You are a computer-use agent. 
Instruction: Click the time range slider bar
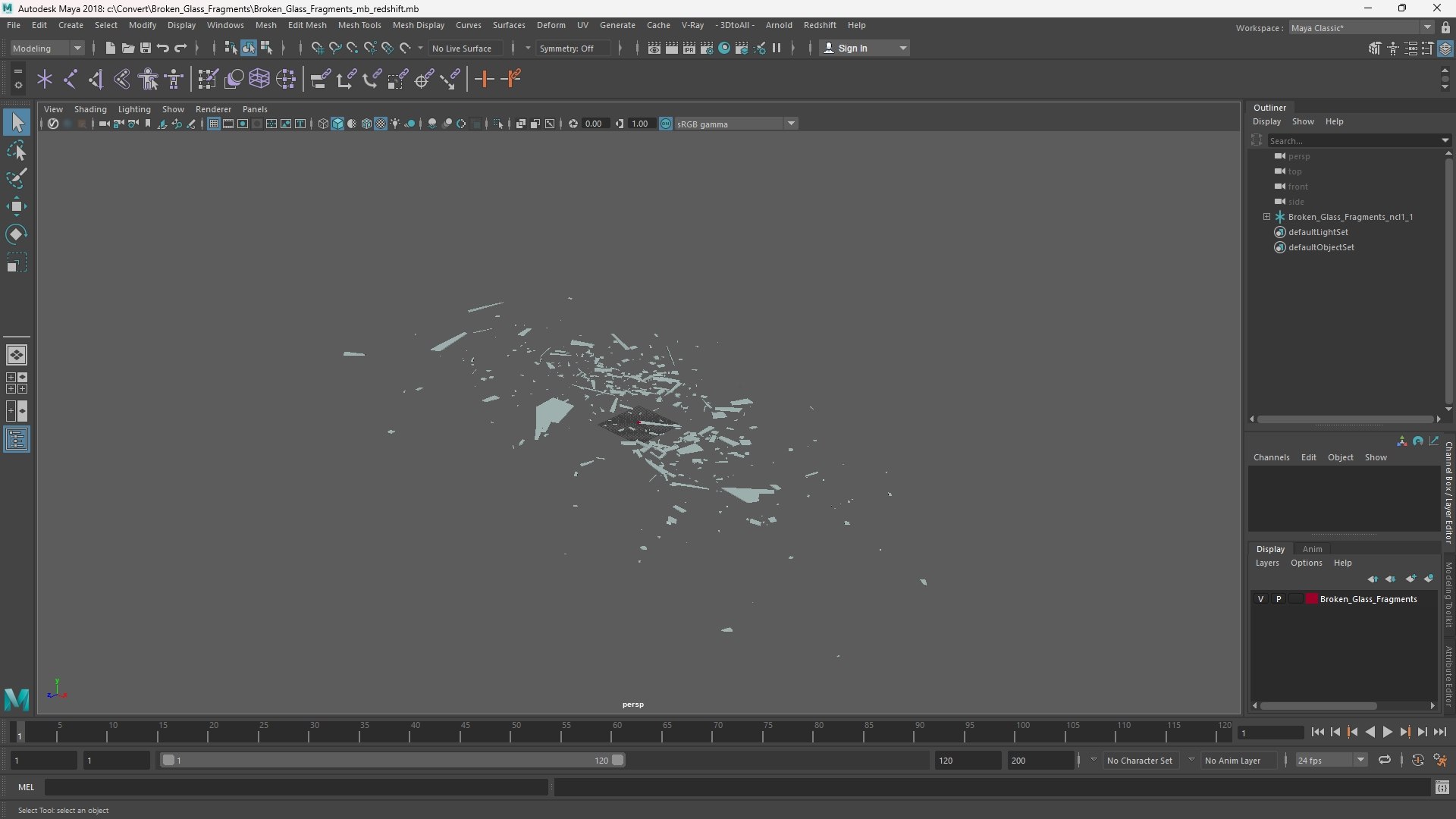pos(393,760)
